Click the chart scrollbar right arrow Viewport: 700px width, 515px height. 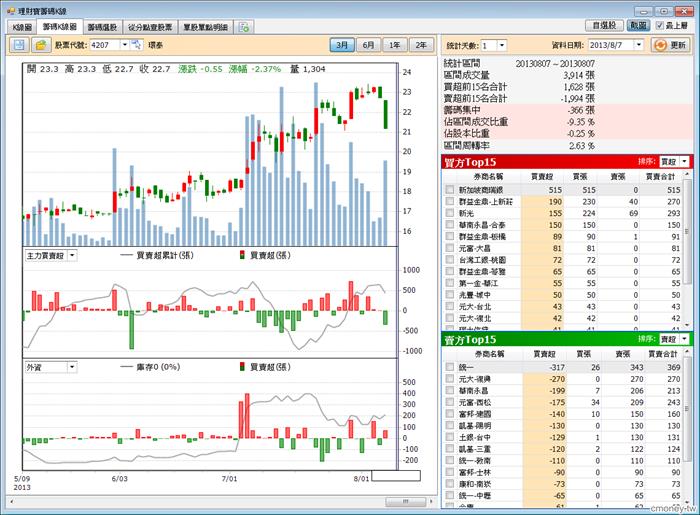pyautogui.click(x=431, y=502)
